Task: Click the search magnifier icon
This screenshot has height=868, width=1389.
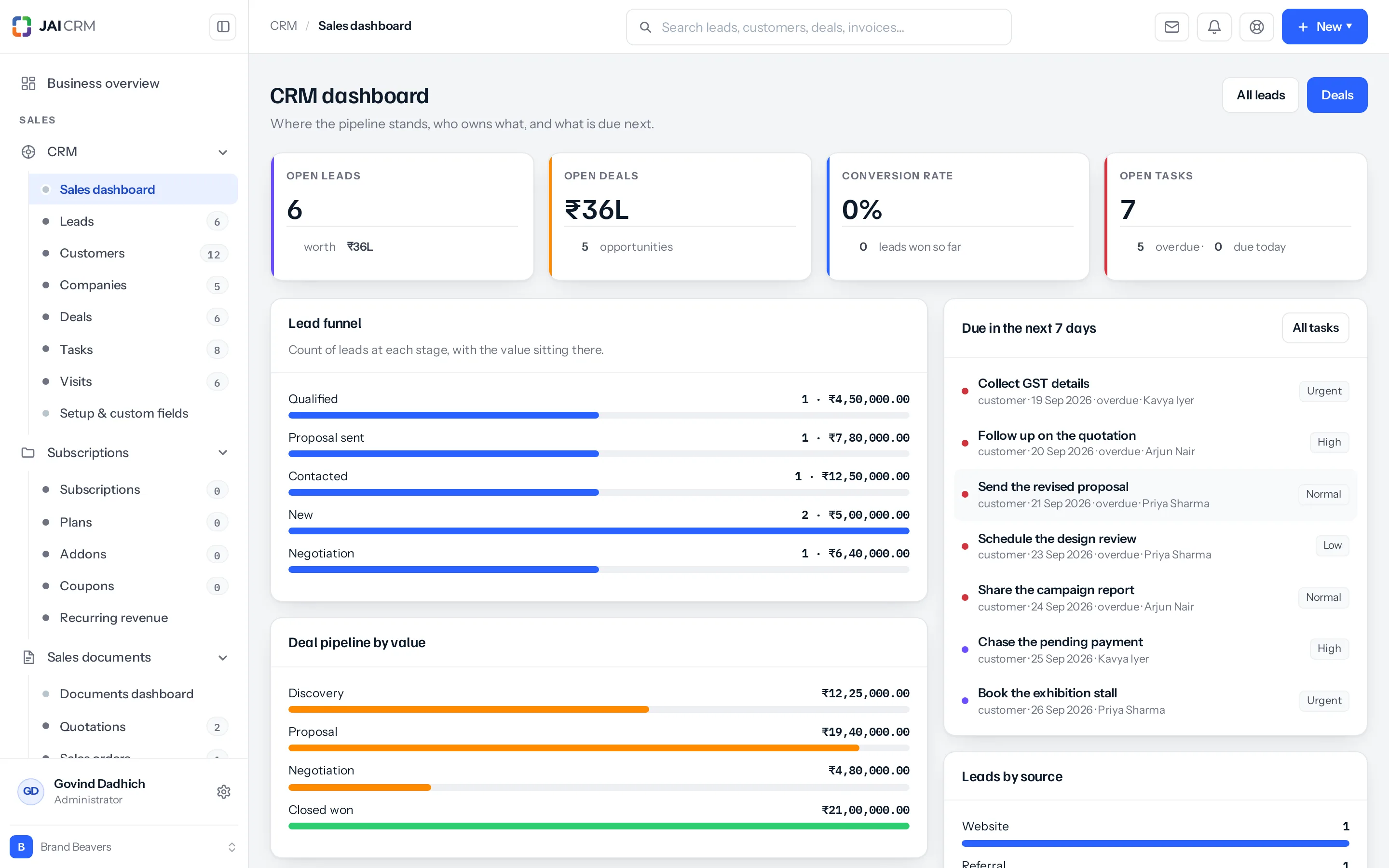Action: [x=645, y=27]
